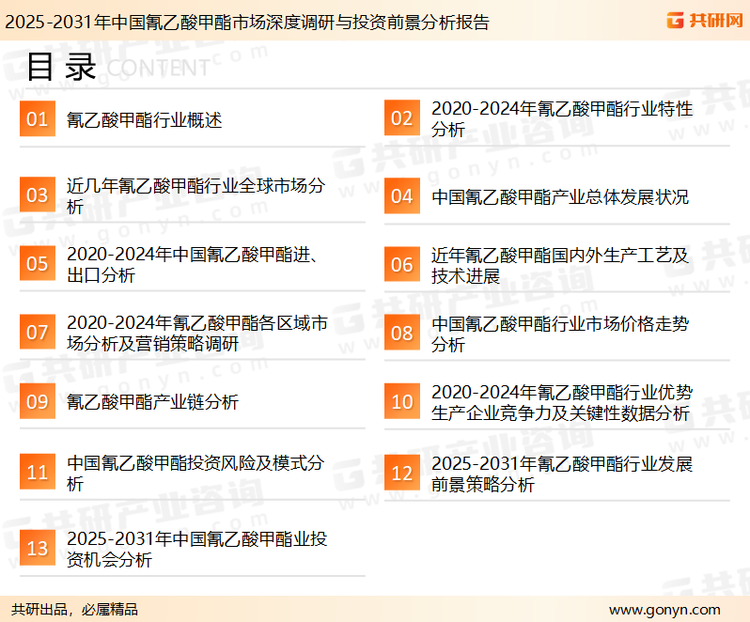Click the footer slogan 共研出品，必属精品
The width and height of the screenshot is (750, 622).
[x=74, y=609]
